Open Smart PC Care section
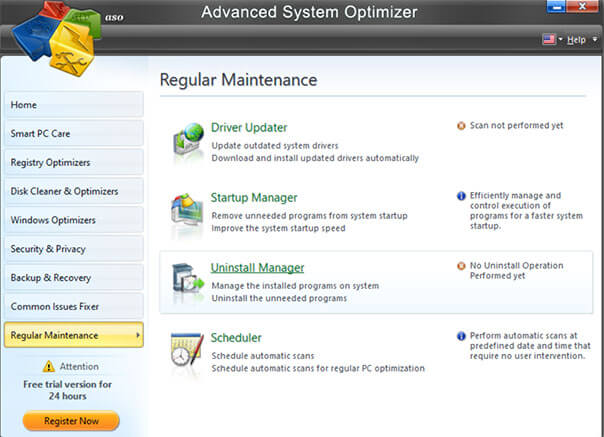The height and width of the screenshot is (437, 604). 74,133
